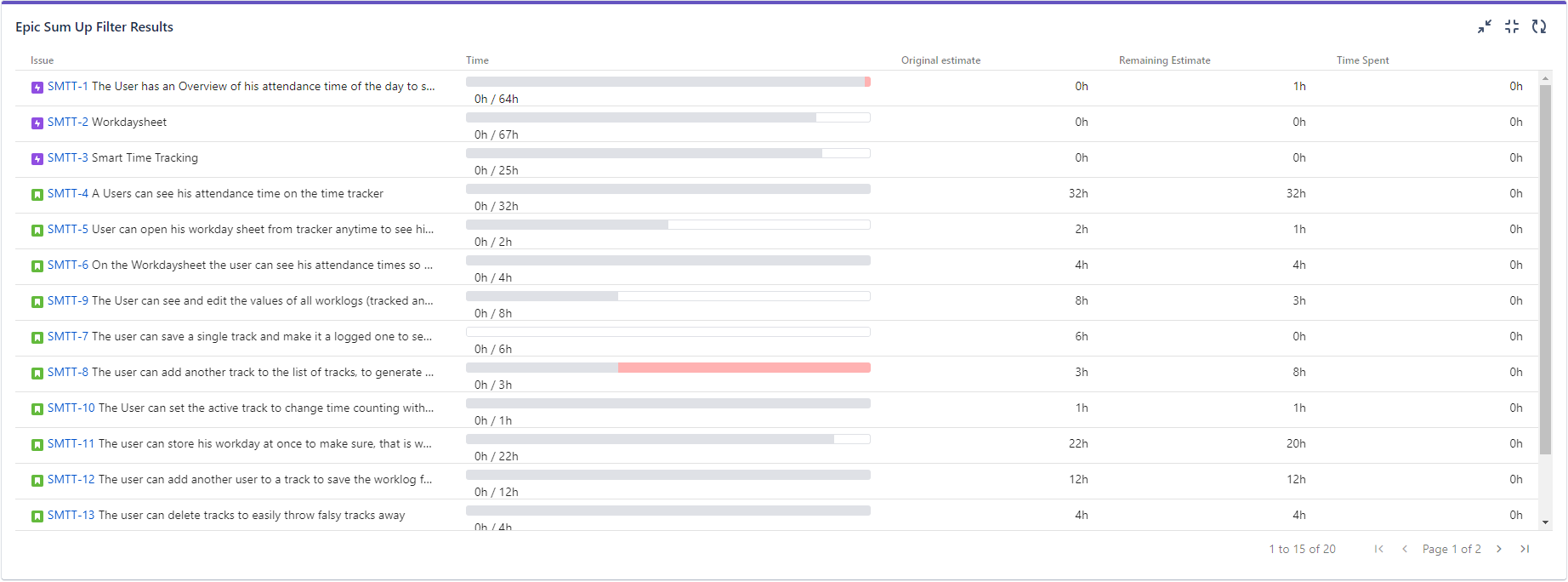1568x582 pixels.
Task: Click the Page 1 of 2 label
Action: click(x=1452, y=549)
